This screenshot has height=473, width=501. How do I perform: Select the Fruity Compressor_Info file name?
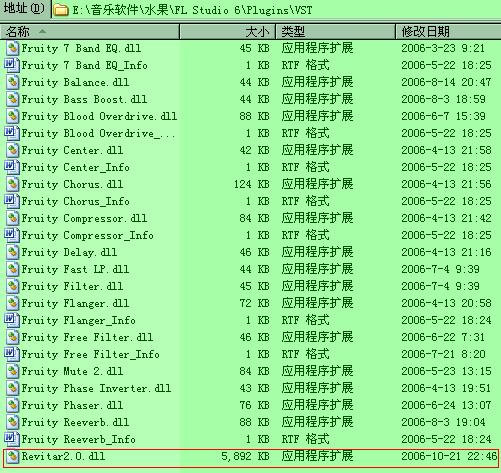point(88,235)
